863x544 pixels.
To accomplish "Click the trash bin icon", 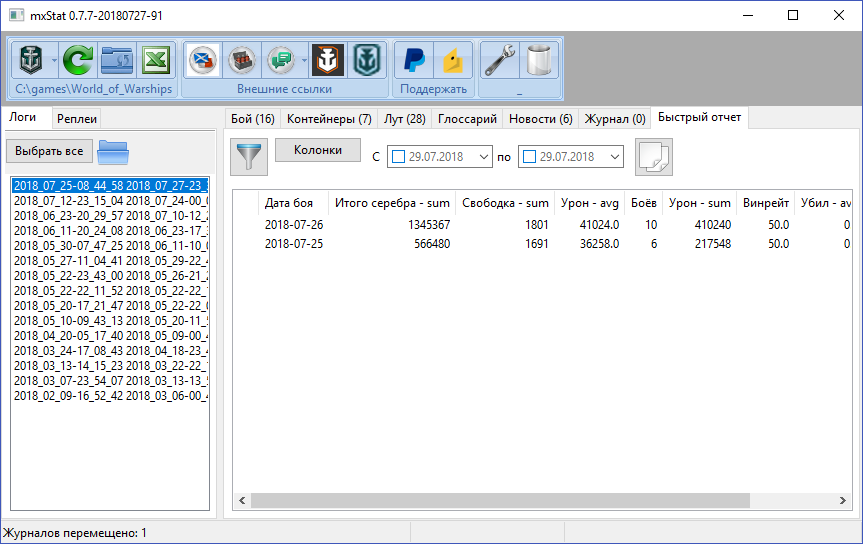I will (538, 60).
